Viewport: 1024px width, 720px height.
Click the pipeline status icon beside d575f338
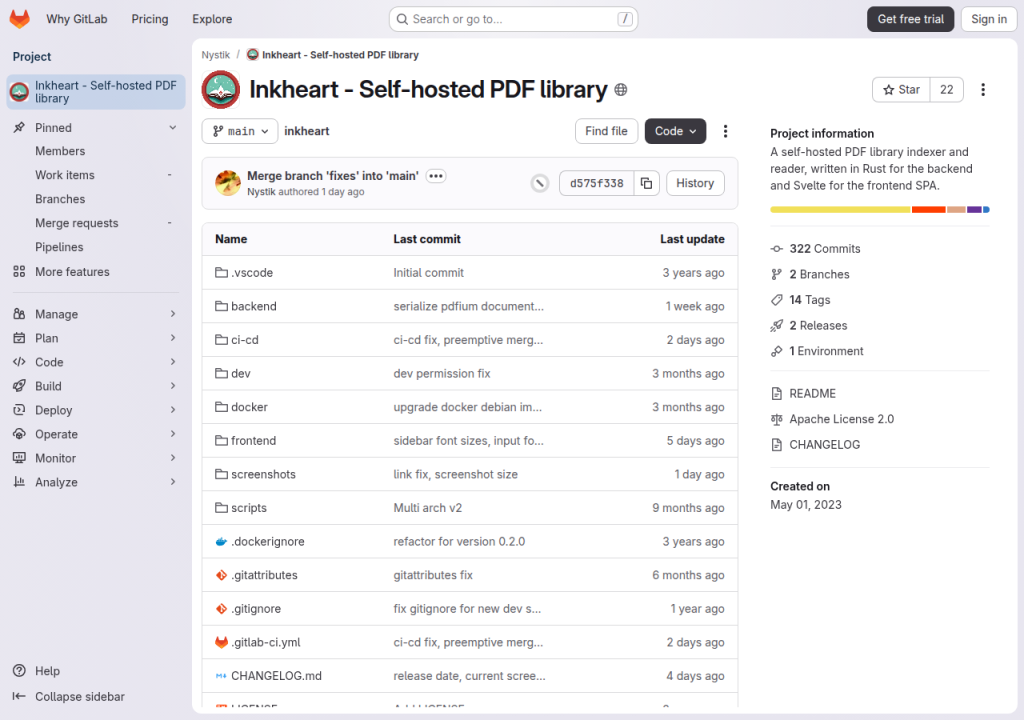(539, 184)
